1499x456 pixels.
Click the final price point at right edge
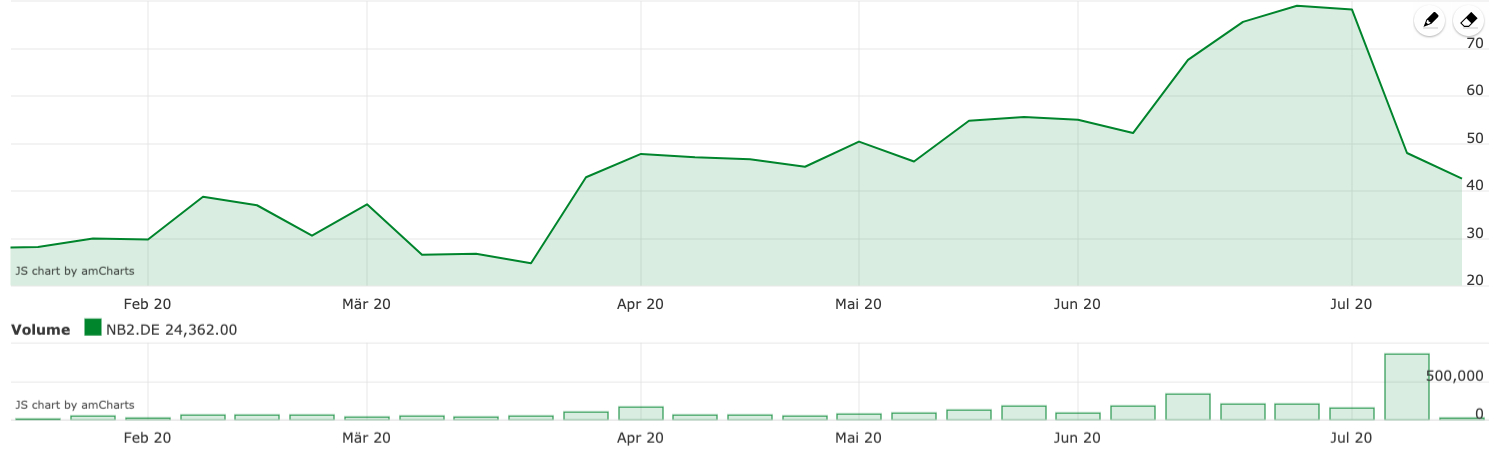(1461, 179)
